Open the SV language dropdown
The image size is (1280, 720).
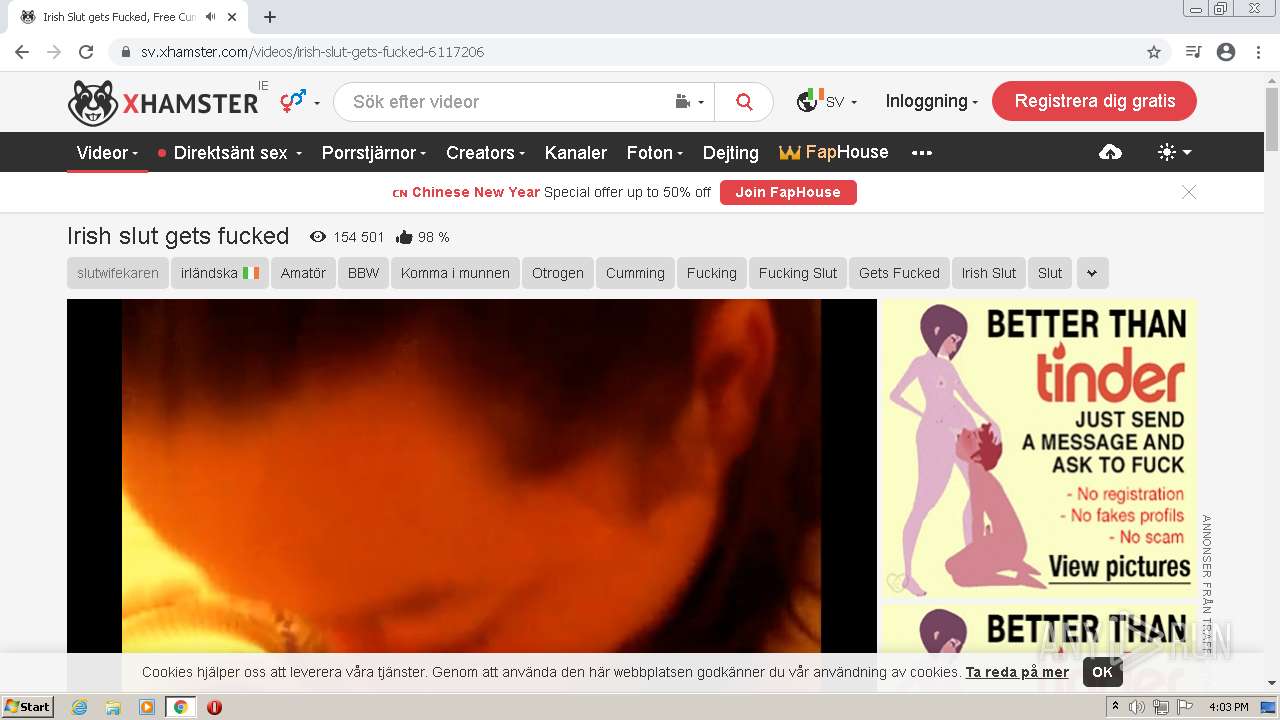point(826,102)
